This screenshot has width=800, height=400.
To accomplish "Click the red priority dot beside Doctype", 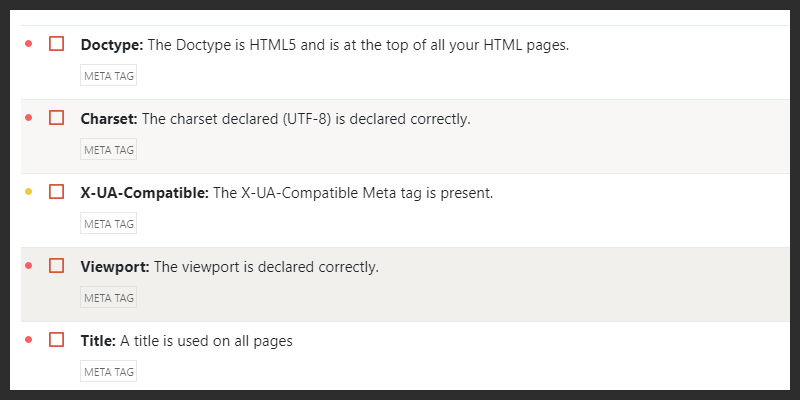I will pyautogui.click(x=29, y=44).
